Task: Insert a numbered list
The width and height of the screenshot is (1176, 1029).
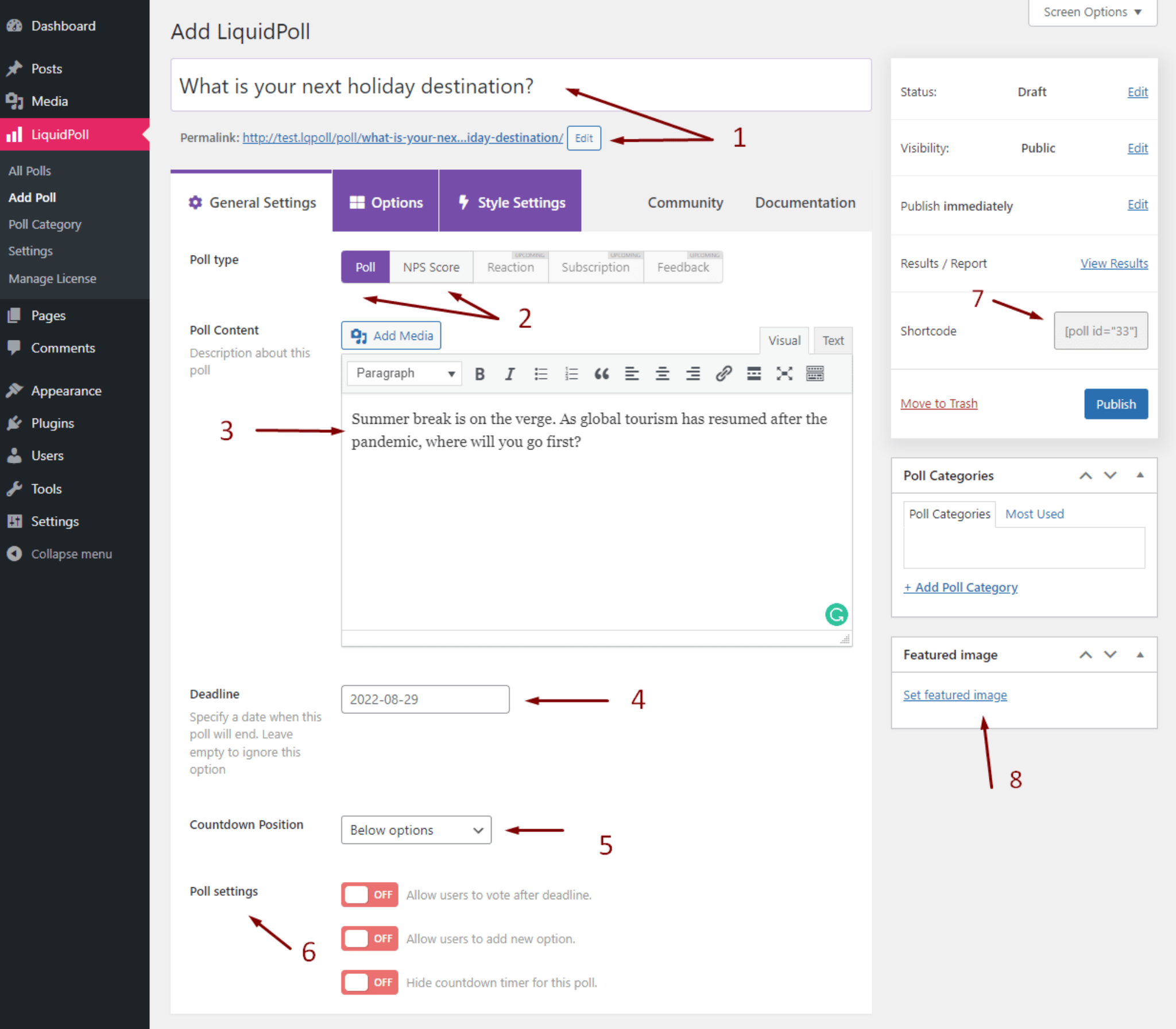Action: pyautogui.click(x=571, y=374)
